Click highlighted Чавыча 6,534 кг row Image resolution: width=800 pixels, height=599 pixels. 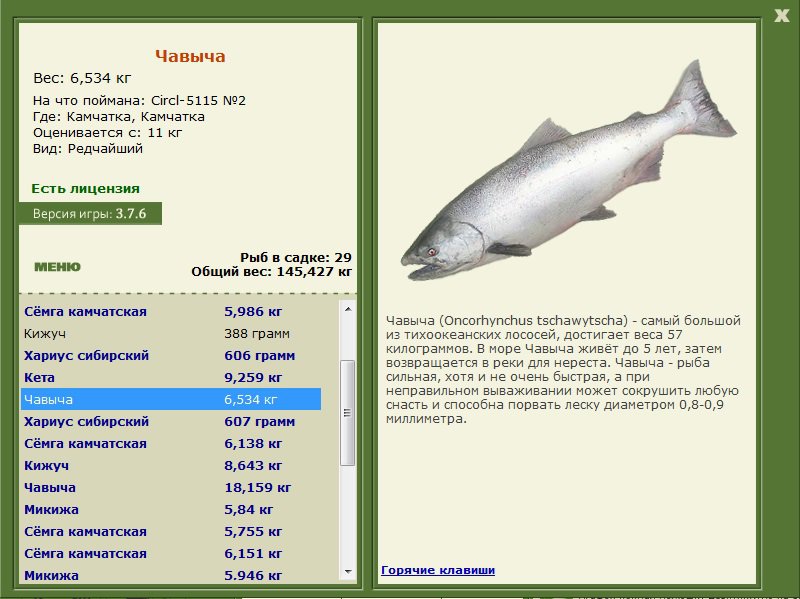point(171,399)
